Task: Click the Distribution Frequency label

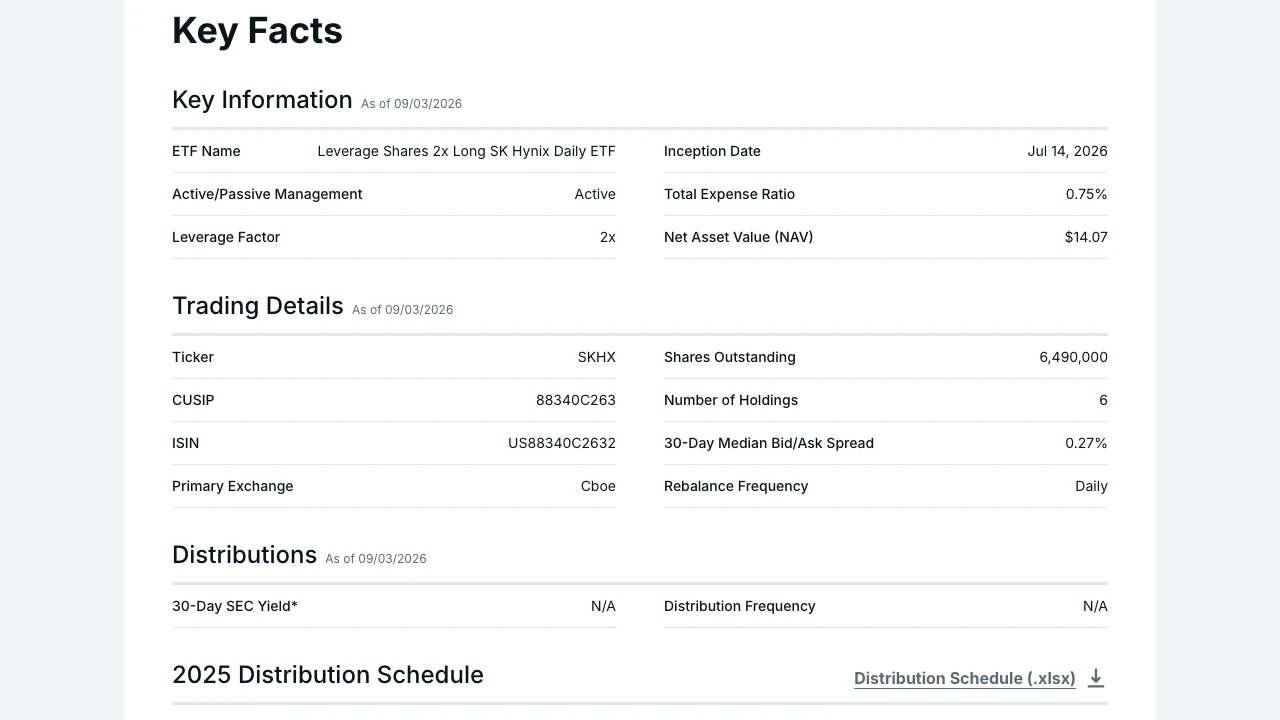Action: coord(740,606)
